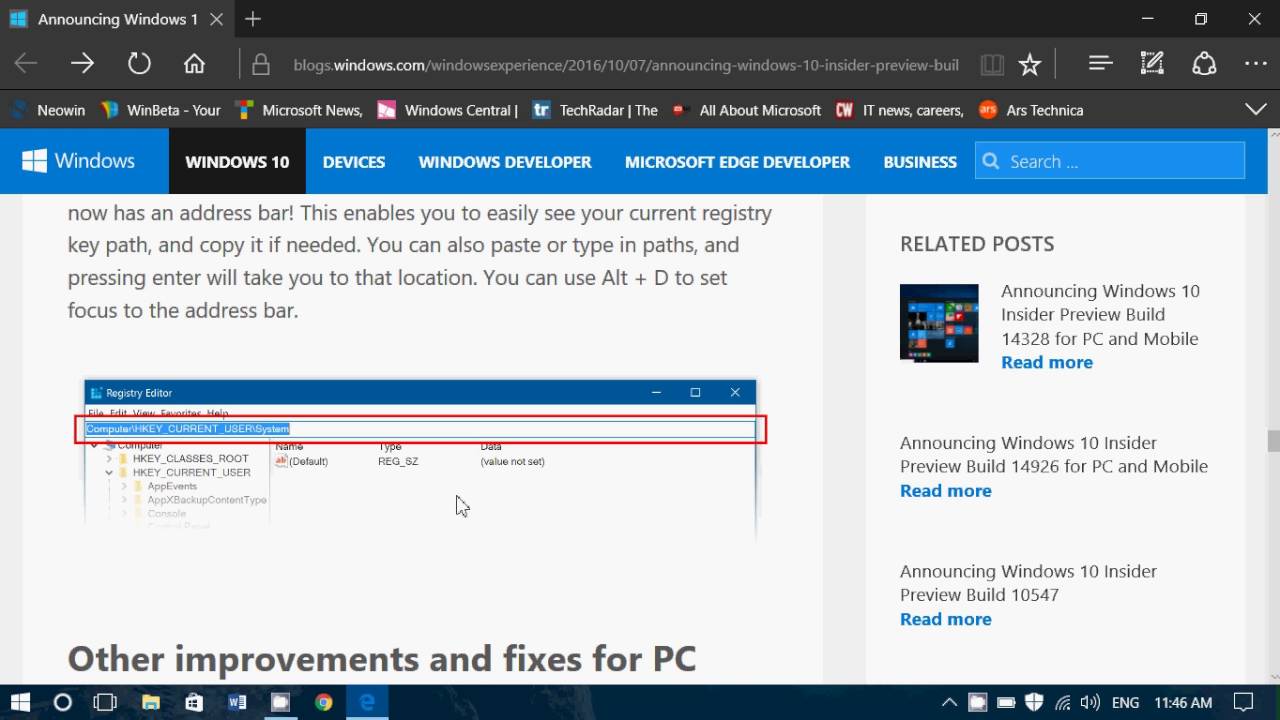Open Microsoft News favorite
The image size is (1280, 720).
tap(299, 110)
